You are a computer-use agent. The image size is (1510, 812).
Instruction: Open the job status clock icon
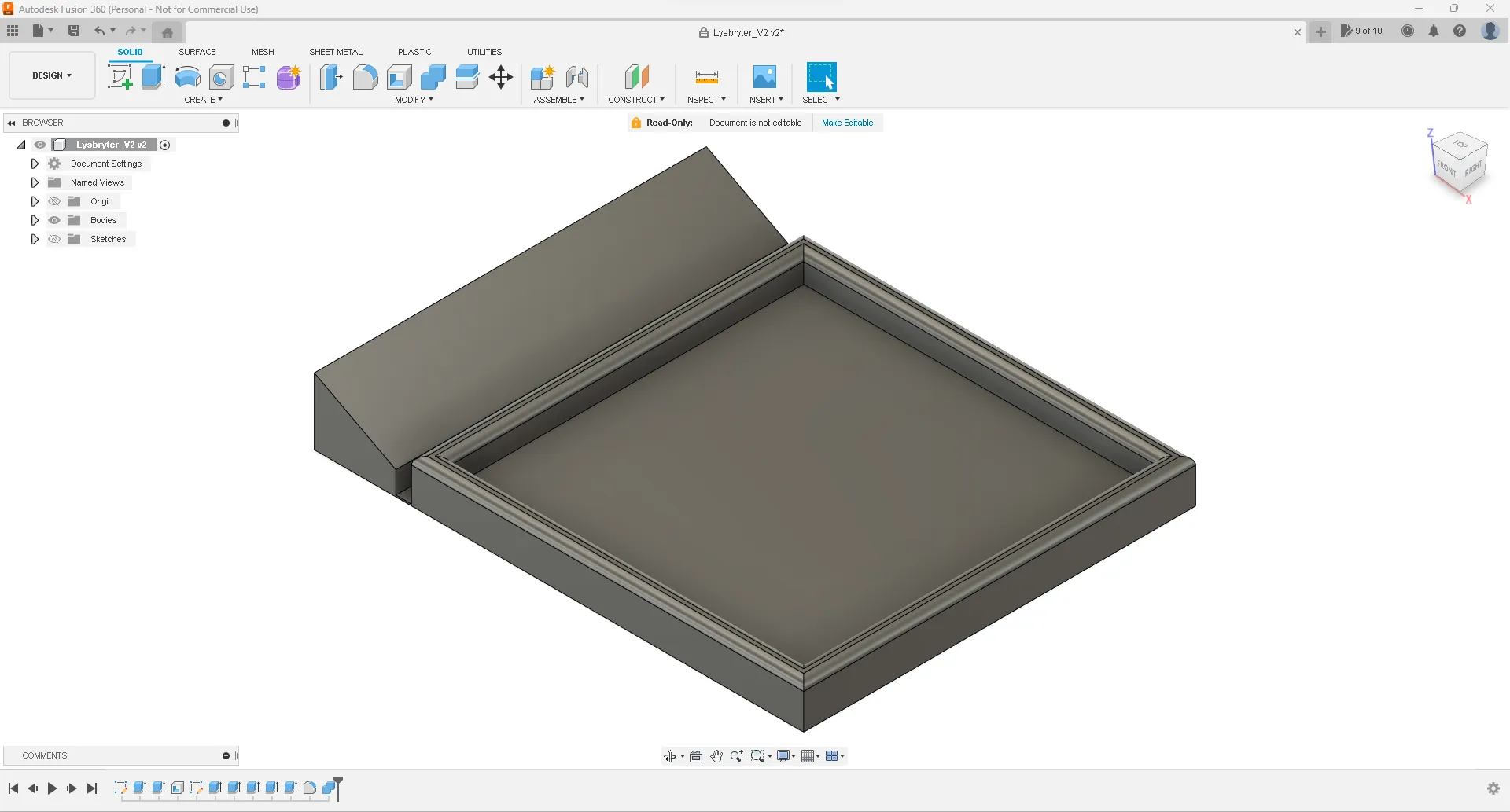coord(1408,31)
